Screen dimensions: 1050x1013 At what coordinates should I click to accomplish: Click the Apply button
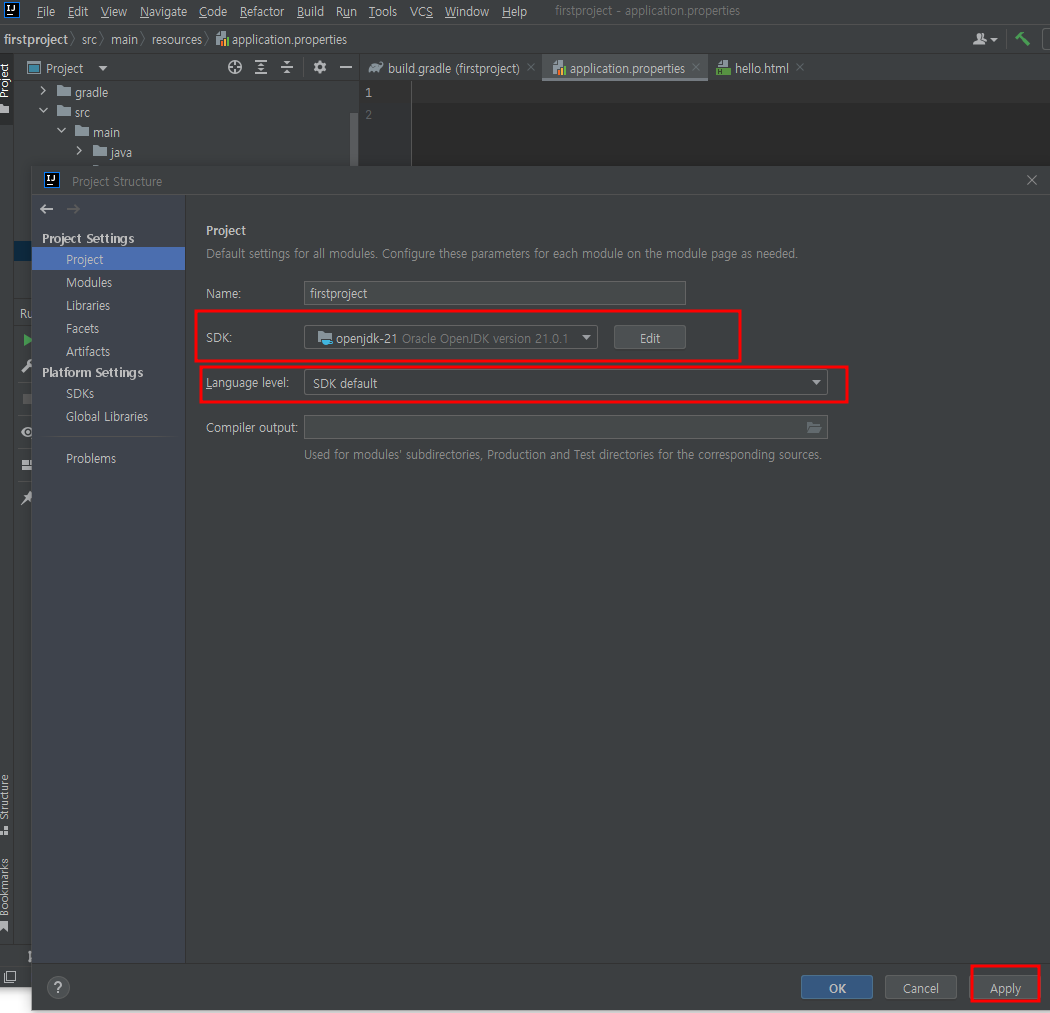[x=1005, y=988]
